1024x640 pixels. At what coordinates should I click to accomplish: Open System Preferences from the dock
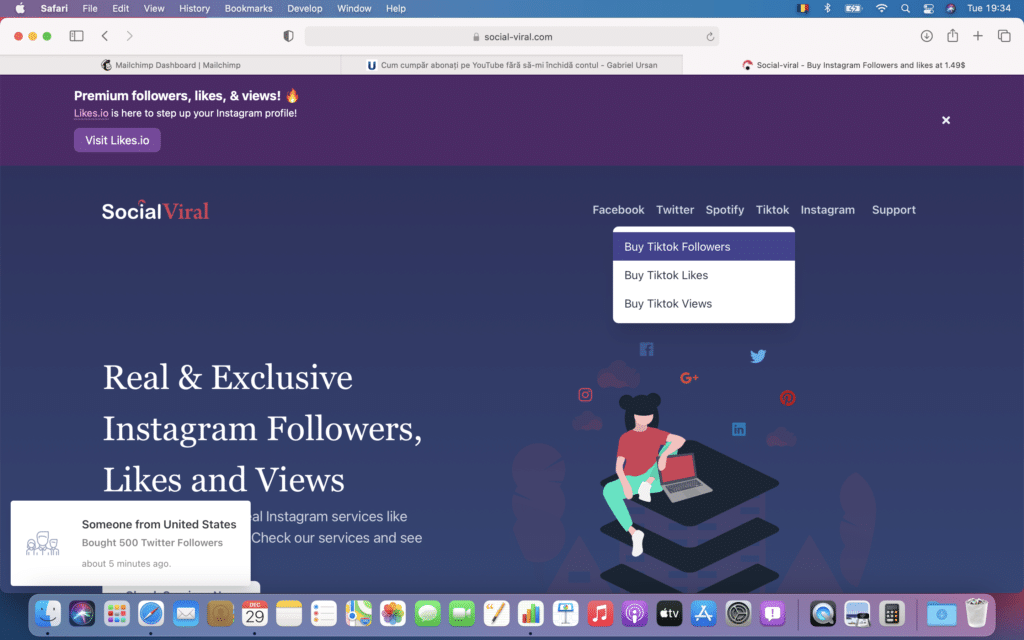[738, 614]
